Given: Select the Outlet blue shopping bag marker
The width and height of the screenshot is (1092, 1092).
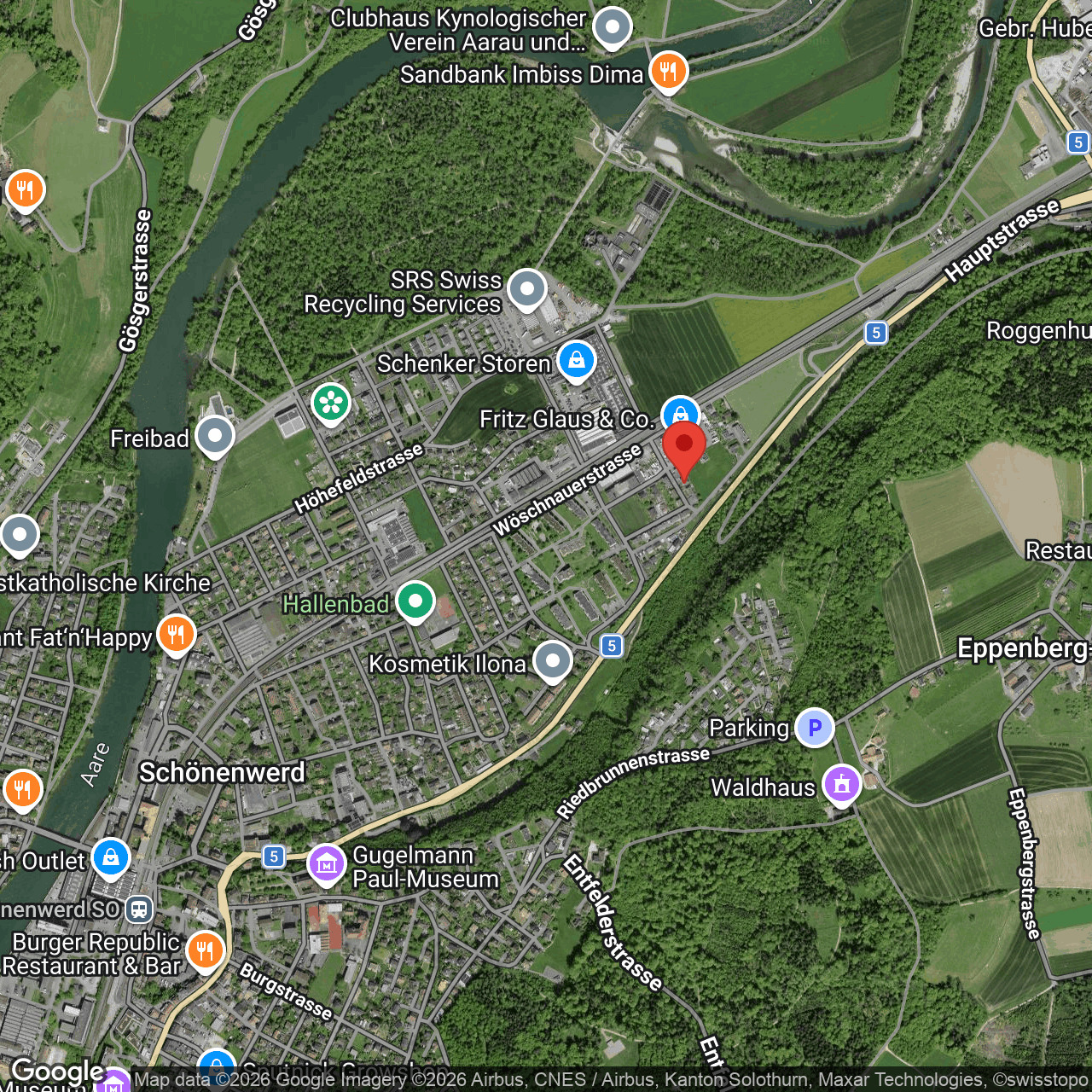Looking at the screenshot, I should (x=111, y=860).
